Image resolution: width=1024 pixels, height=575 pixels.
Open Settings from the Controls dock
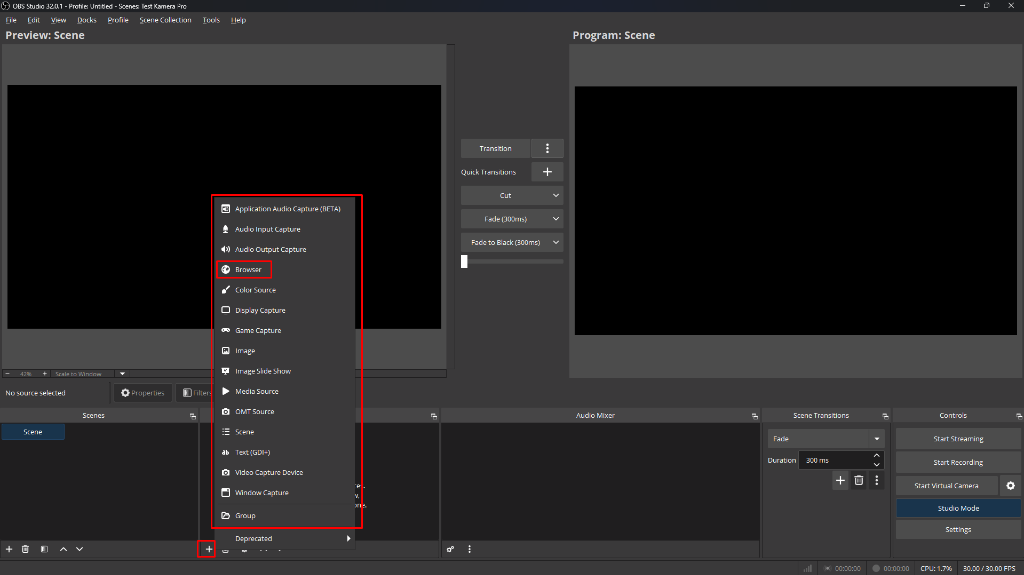958,530
